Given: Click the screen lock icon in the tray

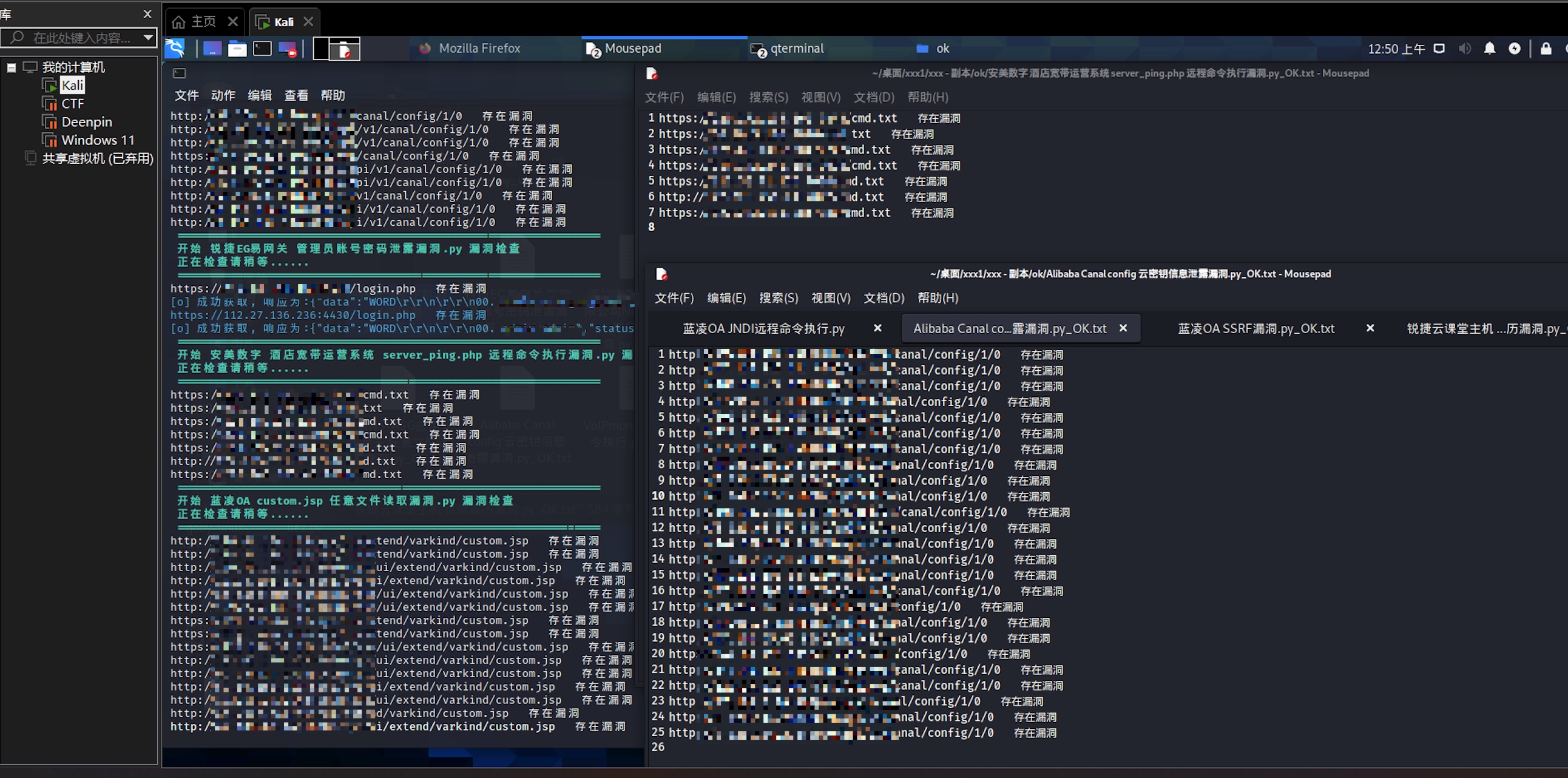Looking at the screenshot, I should coord(1545,48).
